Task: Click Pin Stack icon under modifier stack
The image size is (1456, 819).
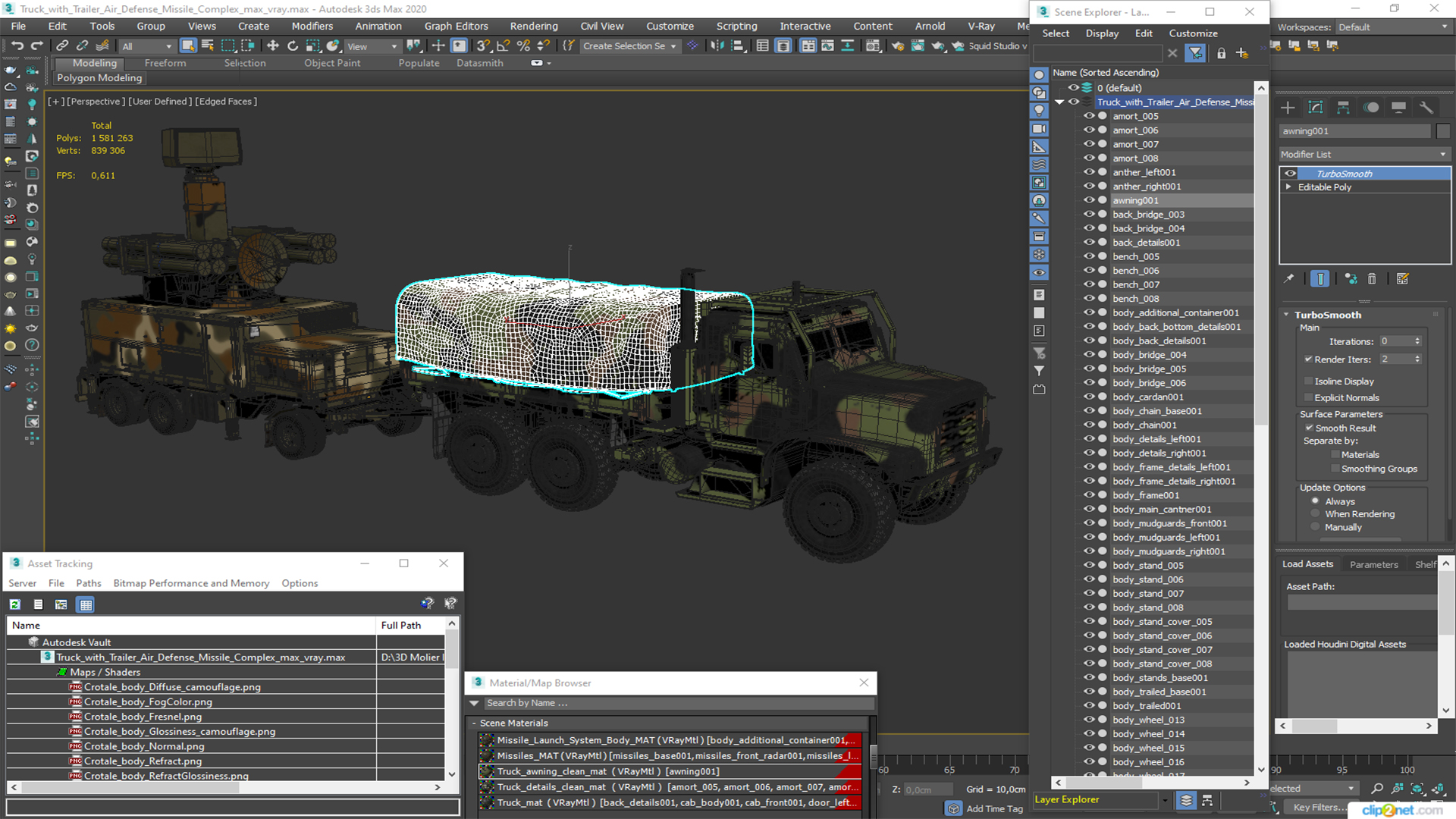Action: (1289, 279)
